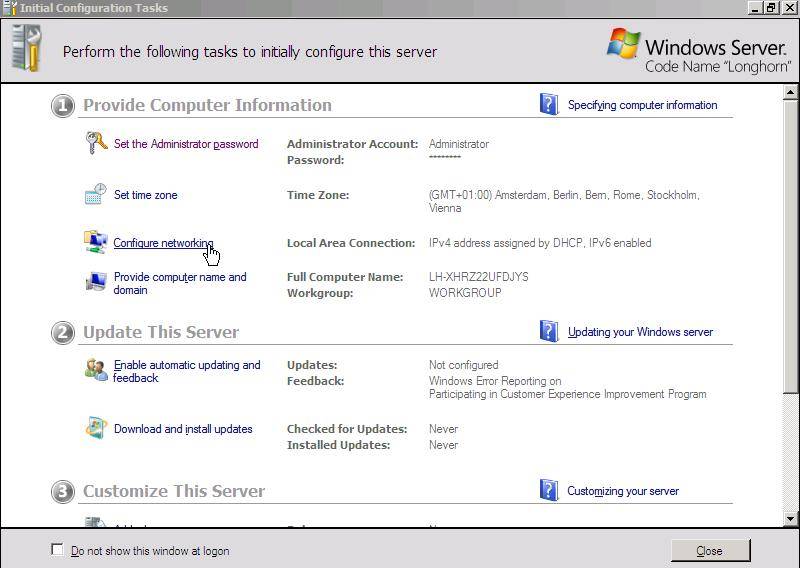This screenshot has height=568, width=800.
Task: Click the computer icon beside Provide computer name
Action: pos(96,282)
